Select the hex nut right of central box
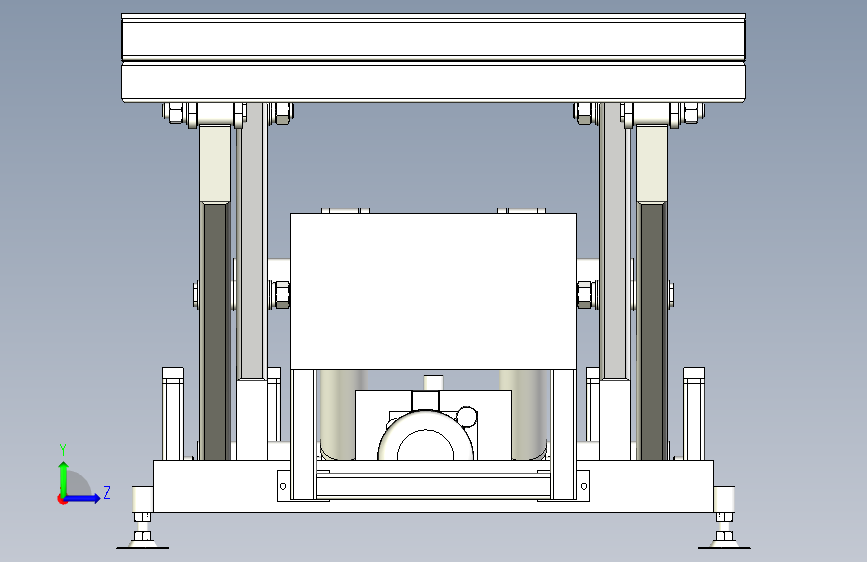Viewport: 867px width, 562px height. [x=585, y=294]
